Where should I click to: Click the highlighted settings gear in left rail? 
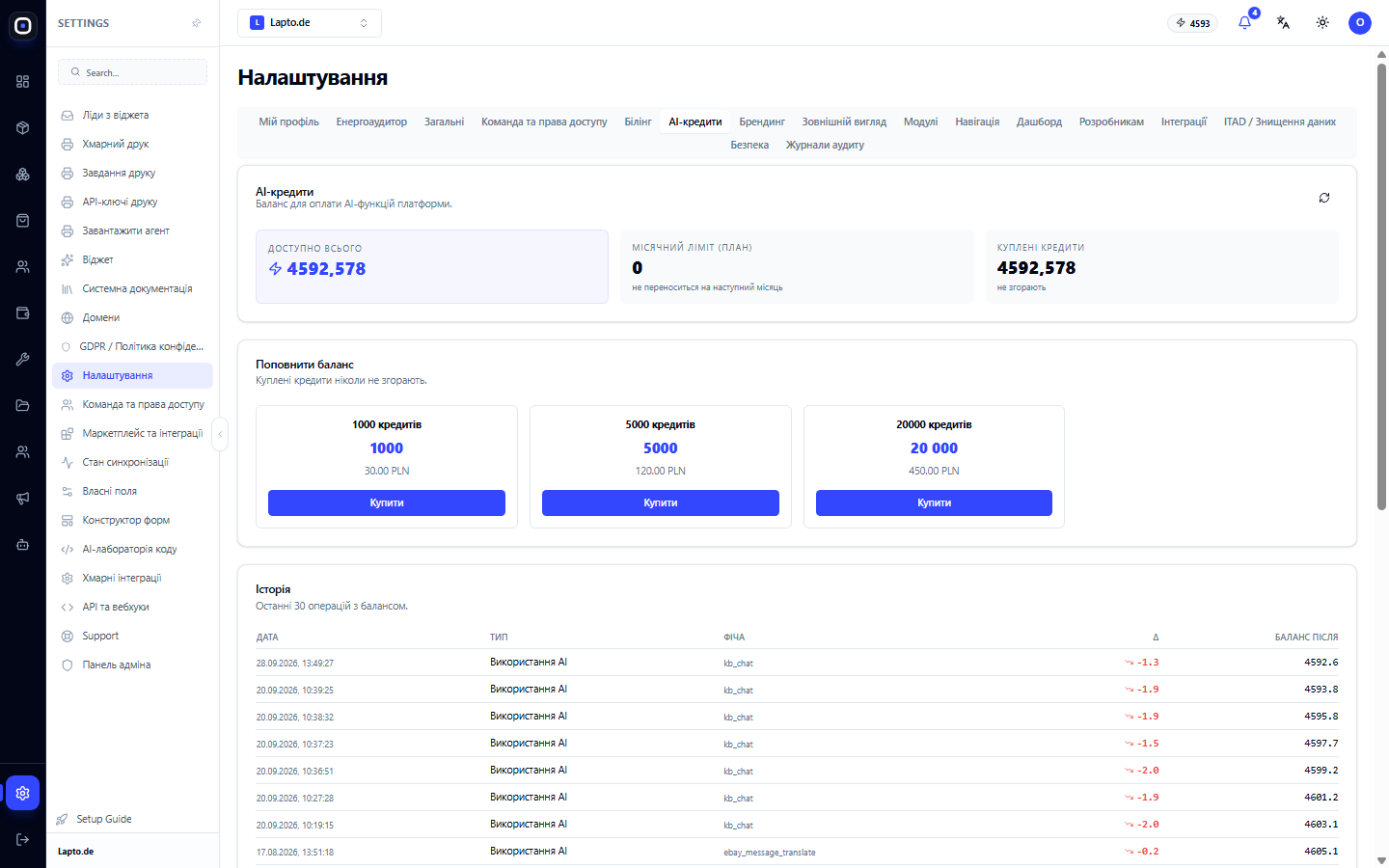tap(23, 793)
